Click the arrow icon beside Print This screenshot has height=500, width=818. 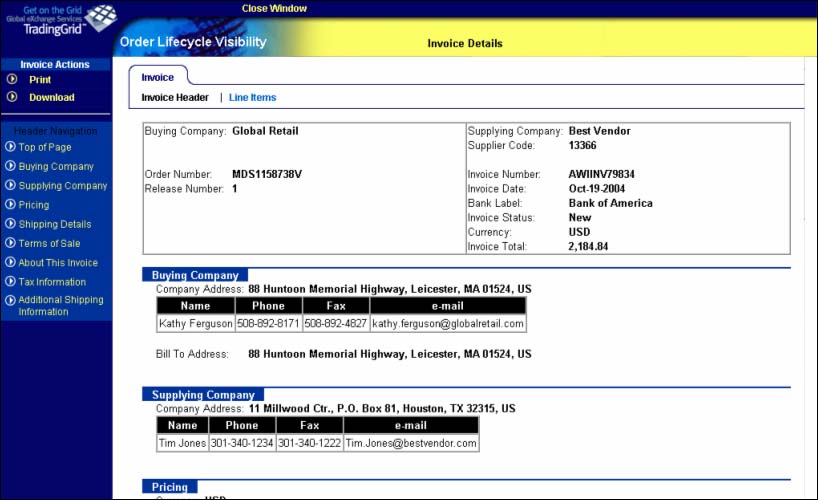pos(12,79)
